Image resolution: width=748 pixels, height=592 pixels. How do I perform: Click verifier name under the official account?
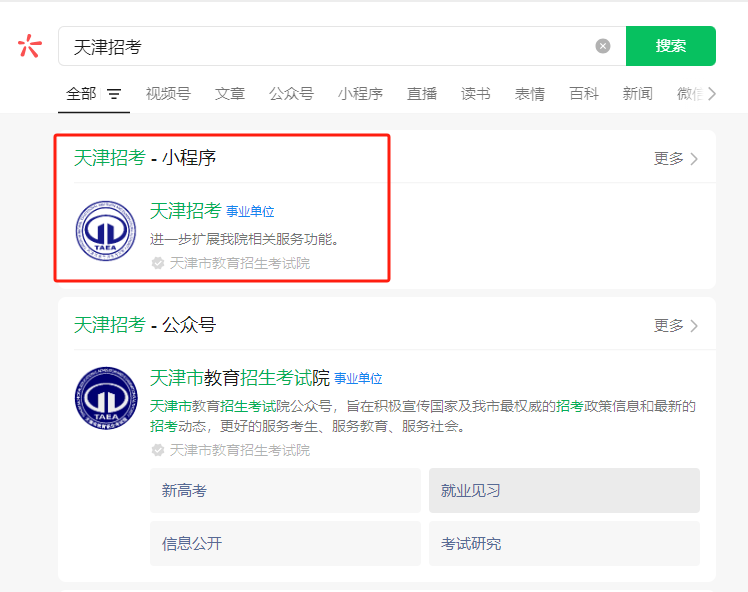(240, 450)
